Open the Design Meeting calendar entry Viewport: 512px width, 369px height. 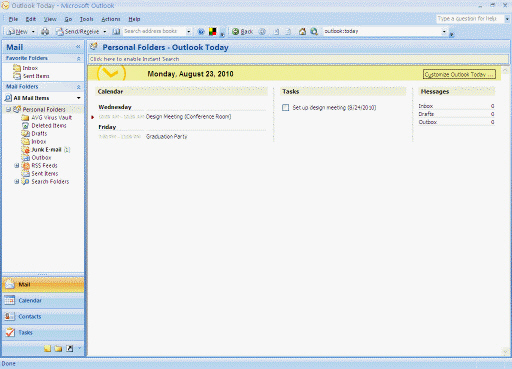point(188,117)
